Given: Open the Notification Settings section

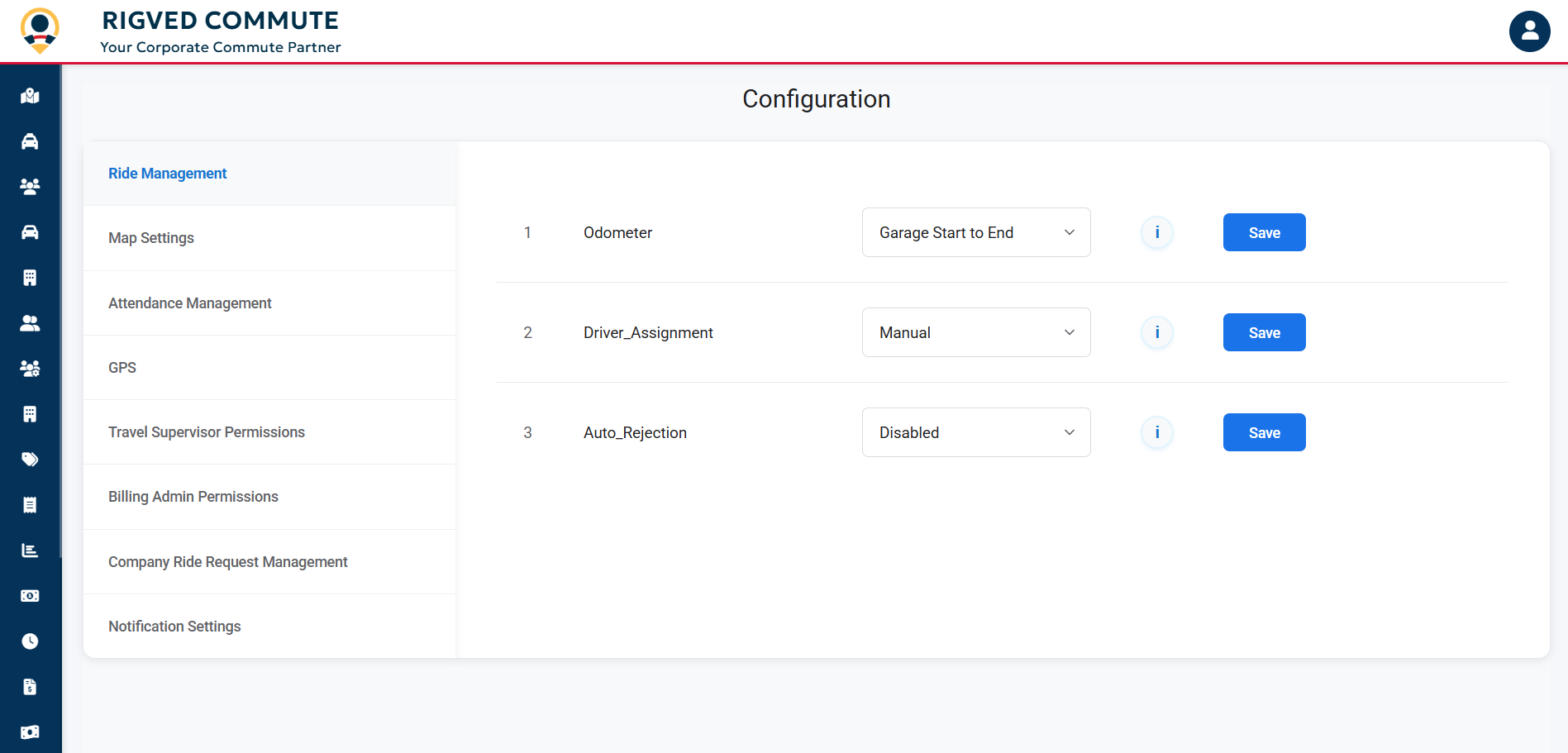Looking at the screenshot, I should pos(174,627).
